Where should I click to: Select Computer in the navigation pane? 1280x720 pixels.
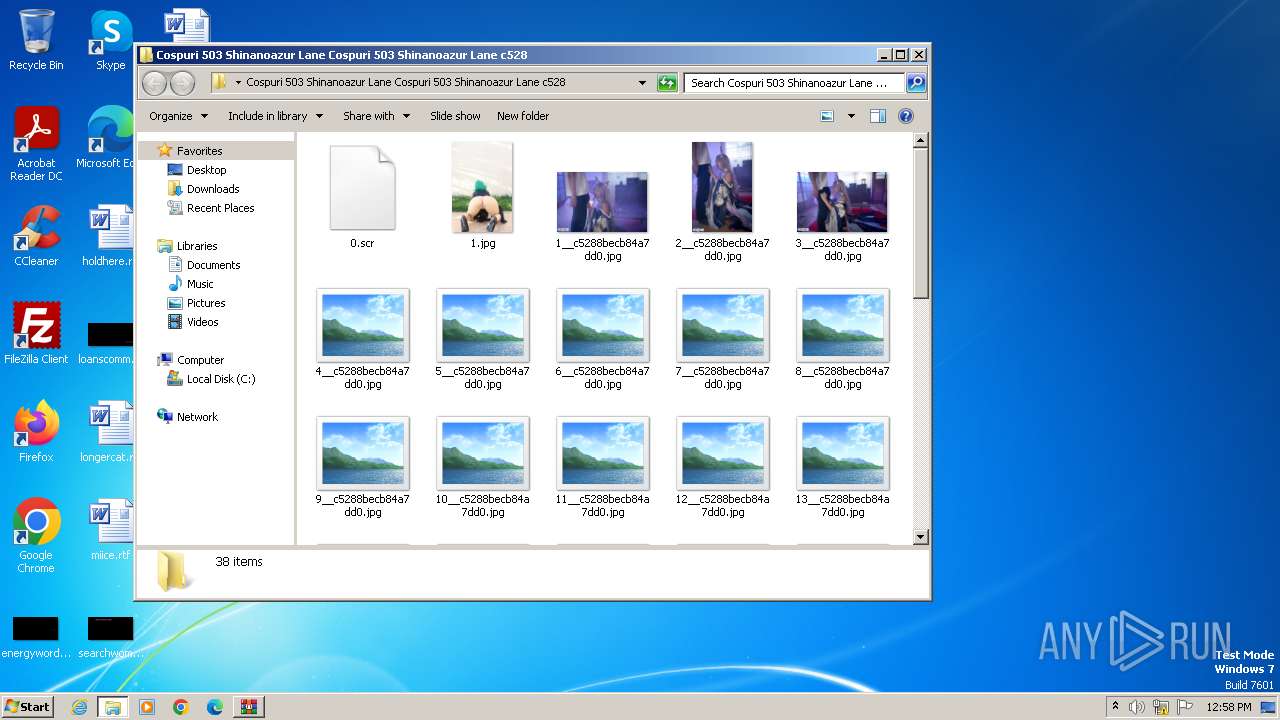(x=200, y=360)
